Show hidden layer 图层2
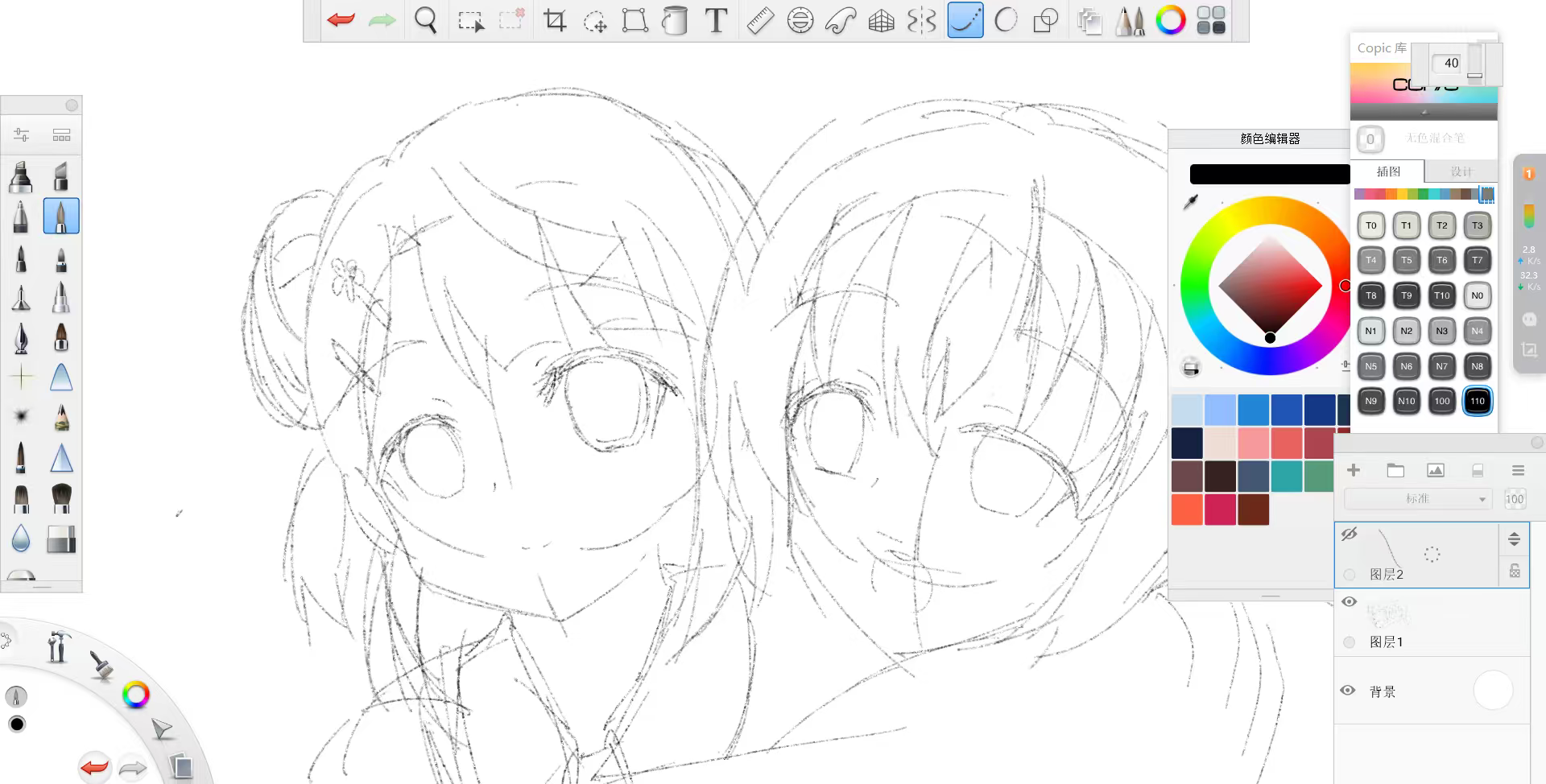The height and width of the screenshot is (784, 1546). 1350,534
